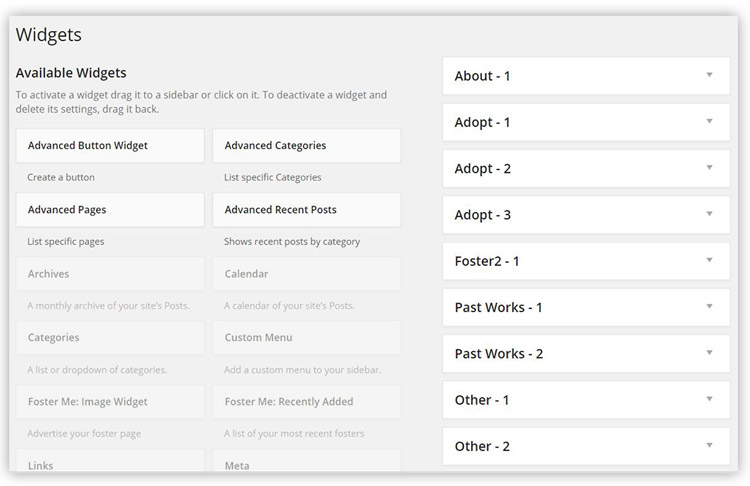
Task: Choose the Advanced Recent Posts widget
Action: [307, 210]
